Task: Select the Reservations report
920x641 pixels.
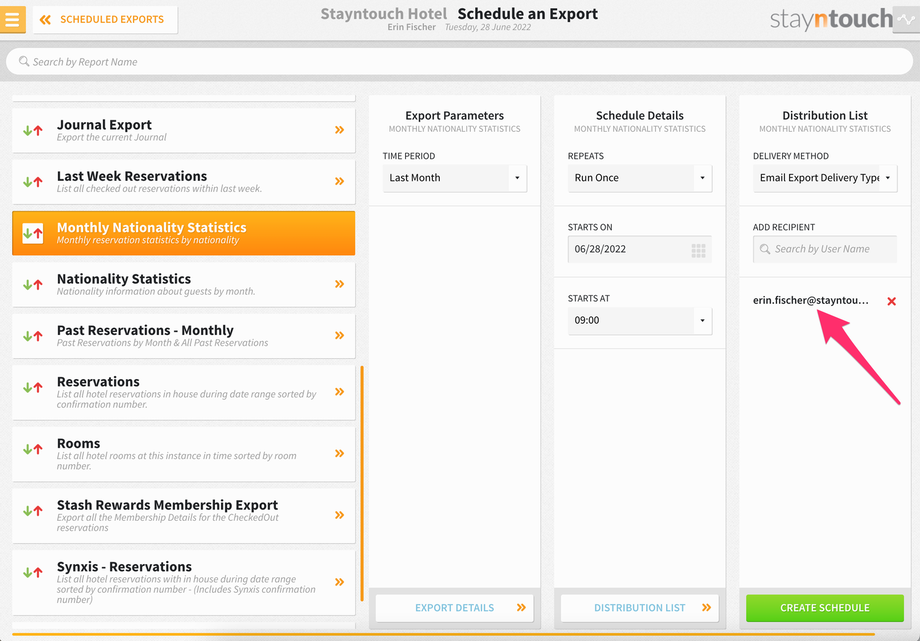Action: [x=184, y=392]
